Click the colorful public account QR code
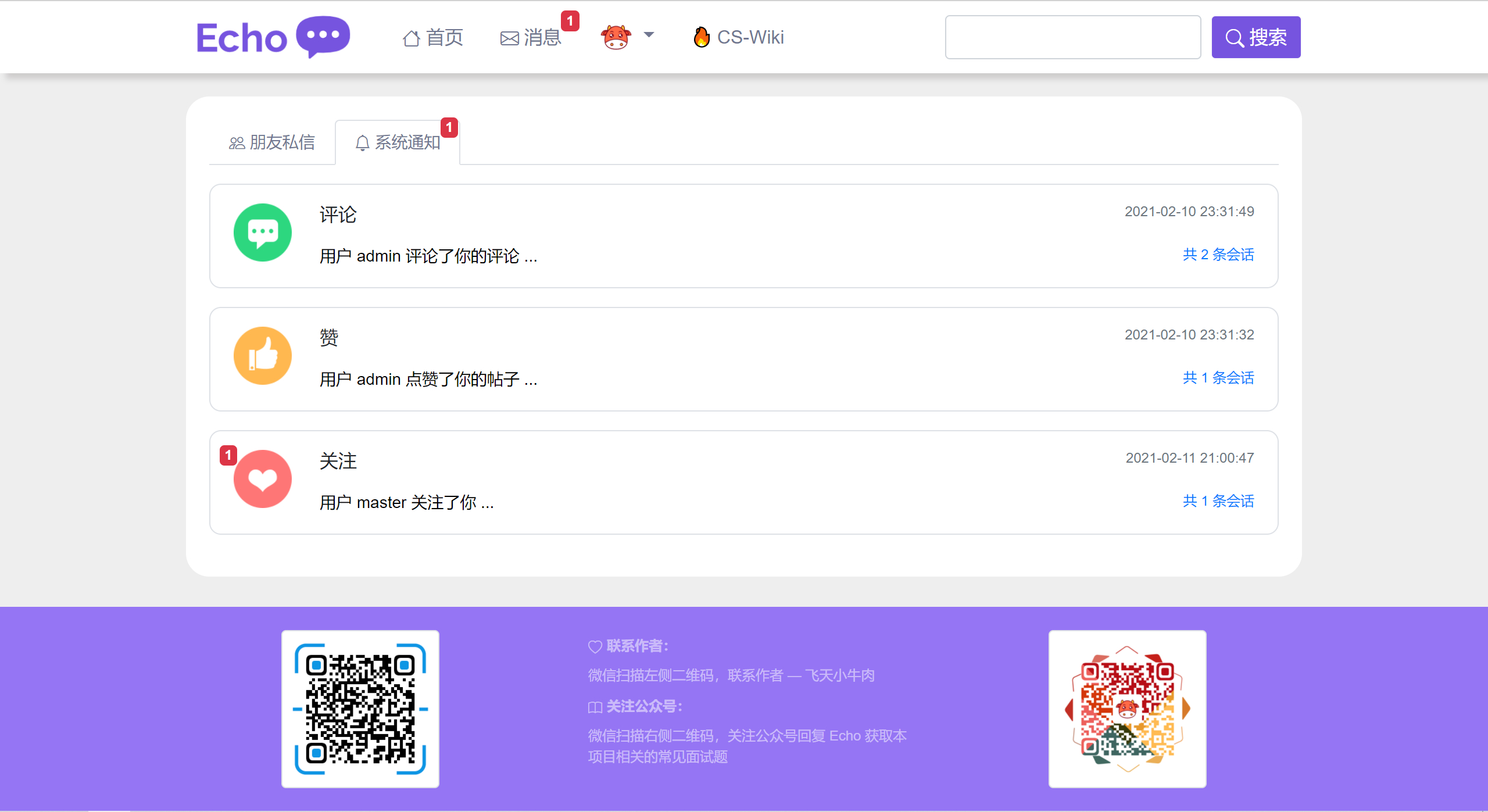The height and width of the screenshot is (812, 1488). [1127, 709]
